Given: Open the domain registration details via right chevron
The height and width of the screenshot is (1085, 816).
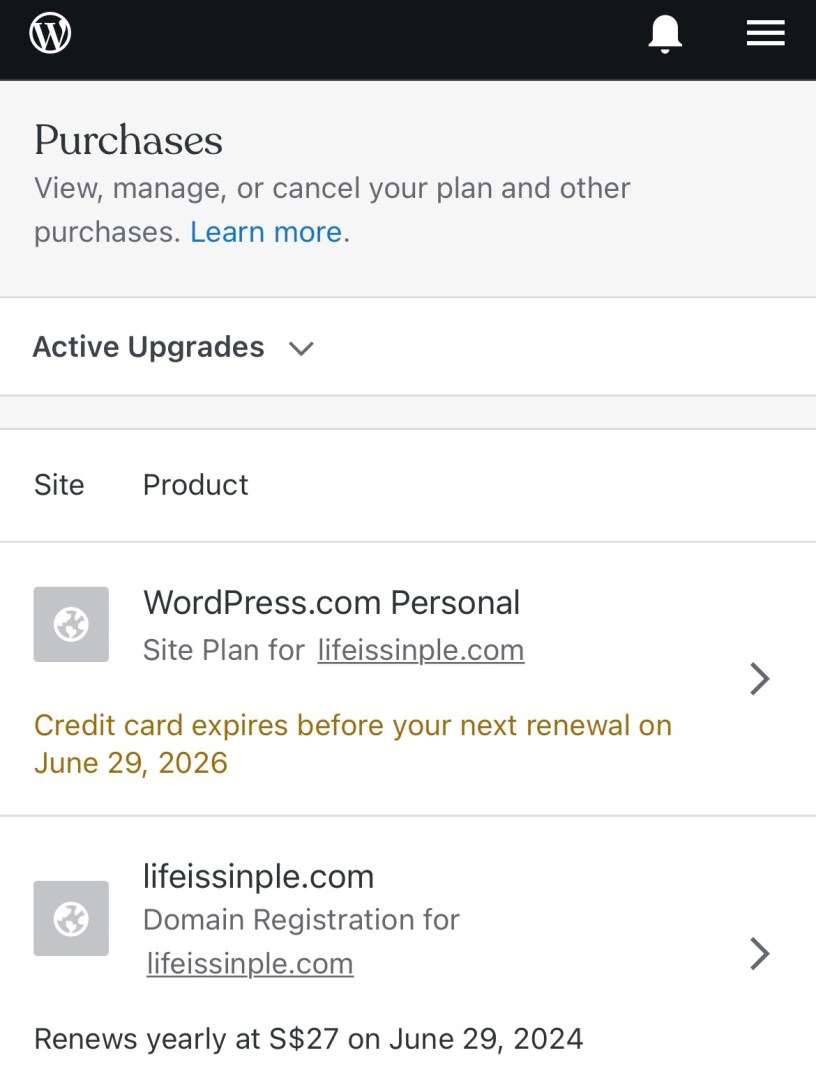Looking at the screenshot, I should (x=760, y=954).
